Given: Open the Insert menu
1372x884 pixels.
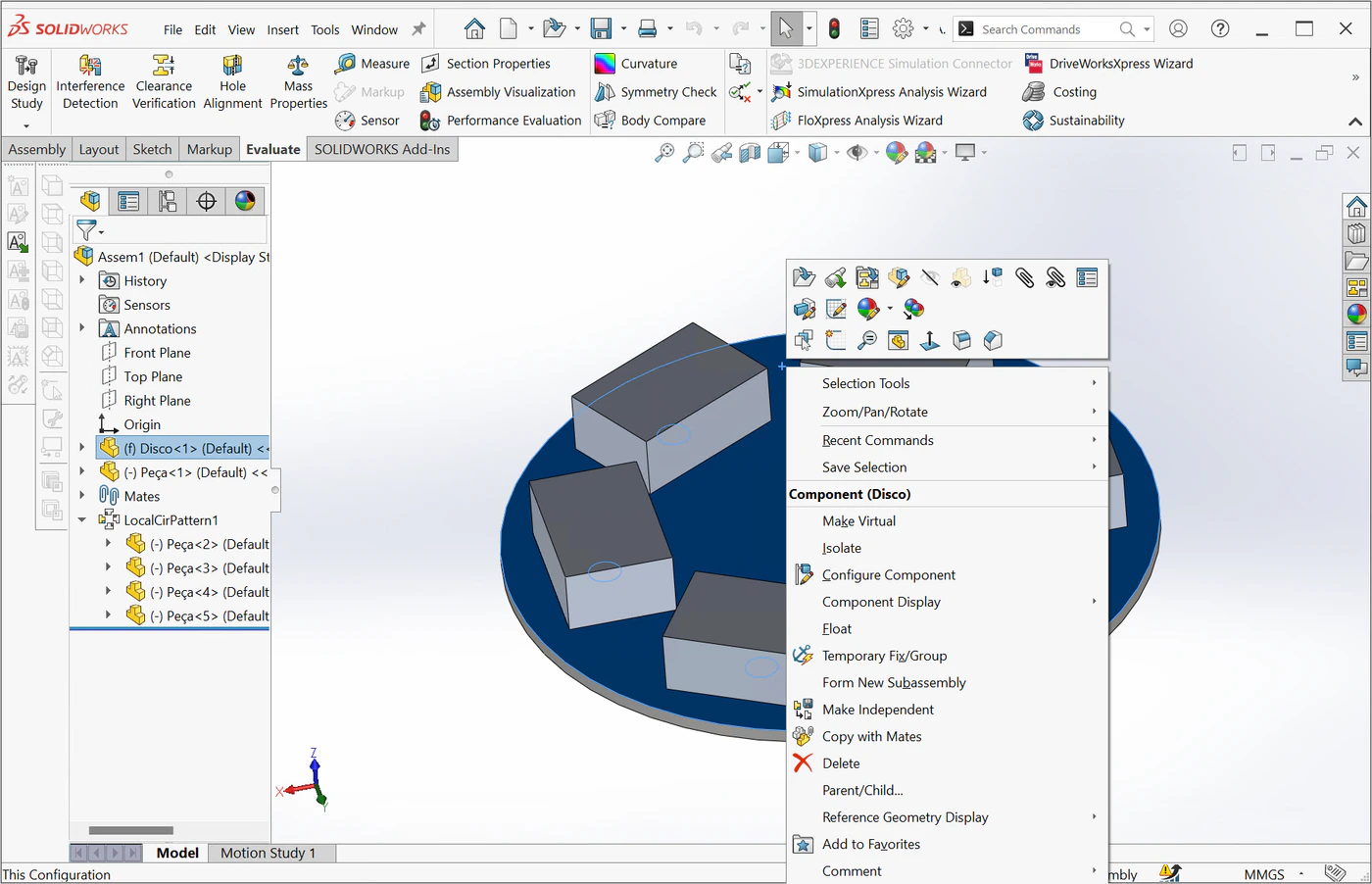Looking at the screenshot, I should (282, 29).
